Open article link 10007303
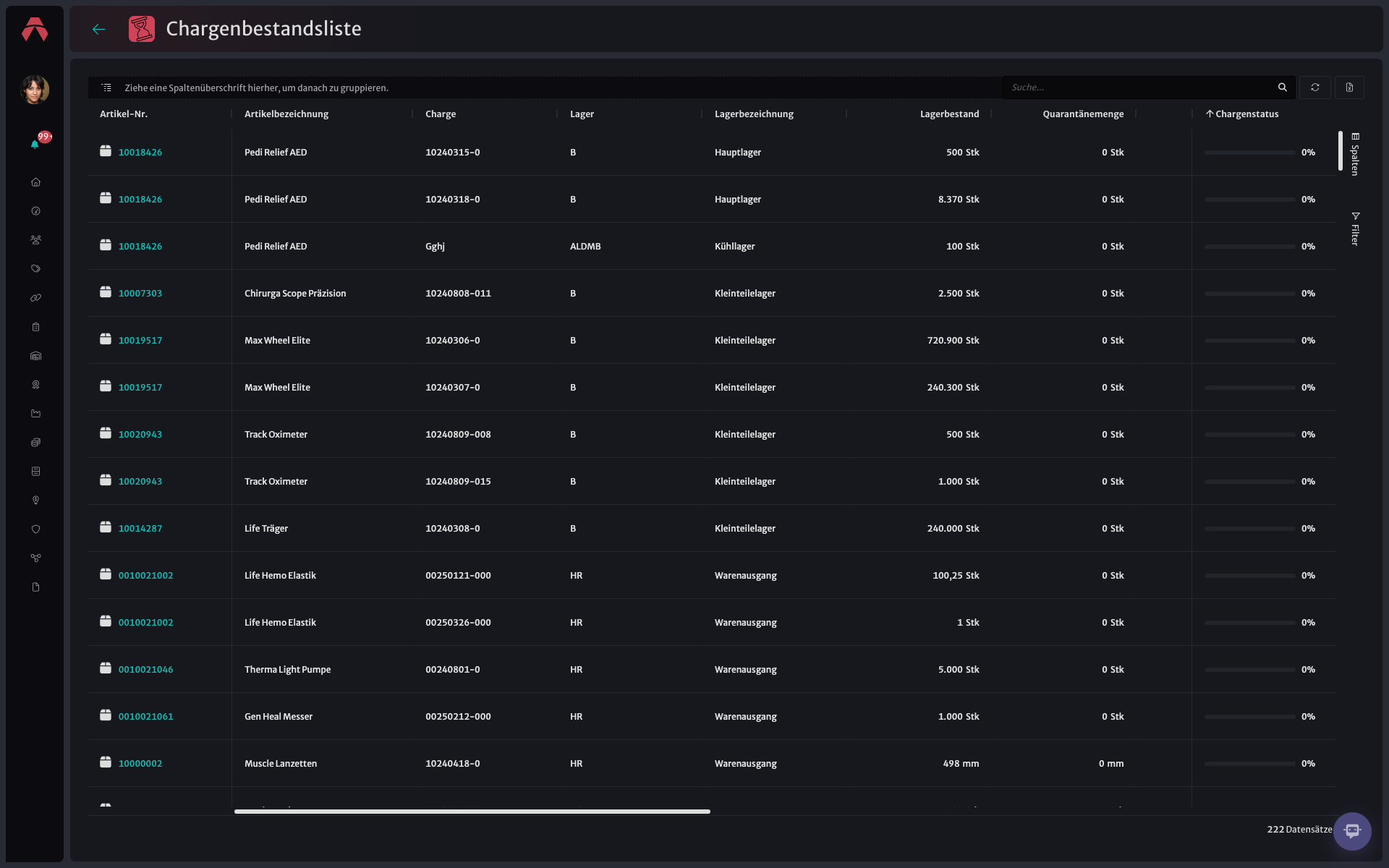Image resolution: width=1389 pixels, height=868 pixels. pyautogui.click(x=140, y=294)
